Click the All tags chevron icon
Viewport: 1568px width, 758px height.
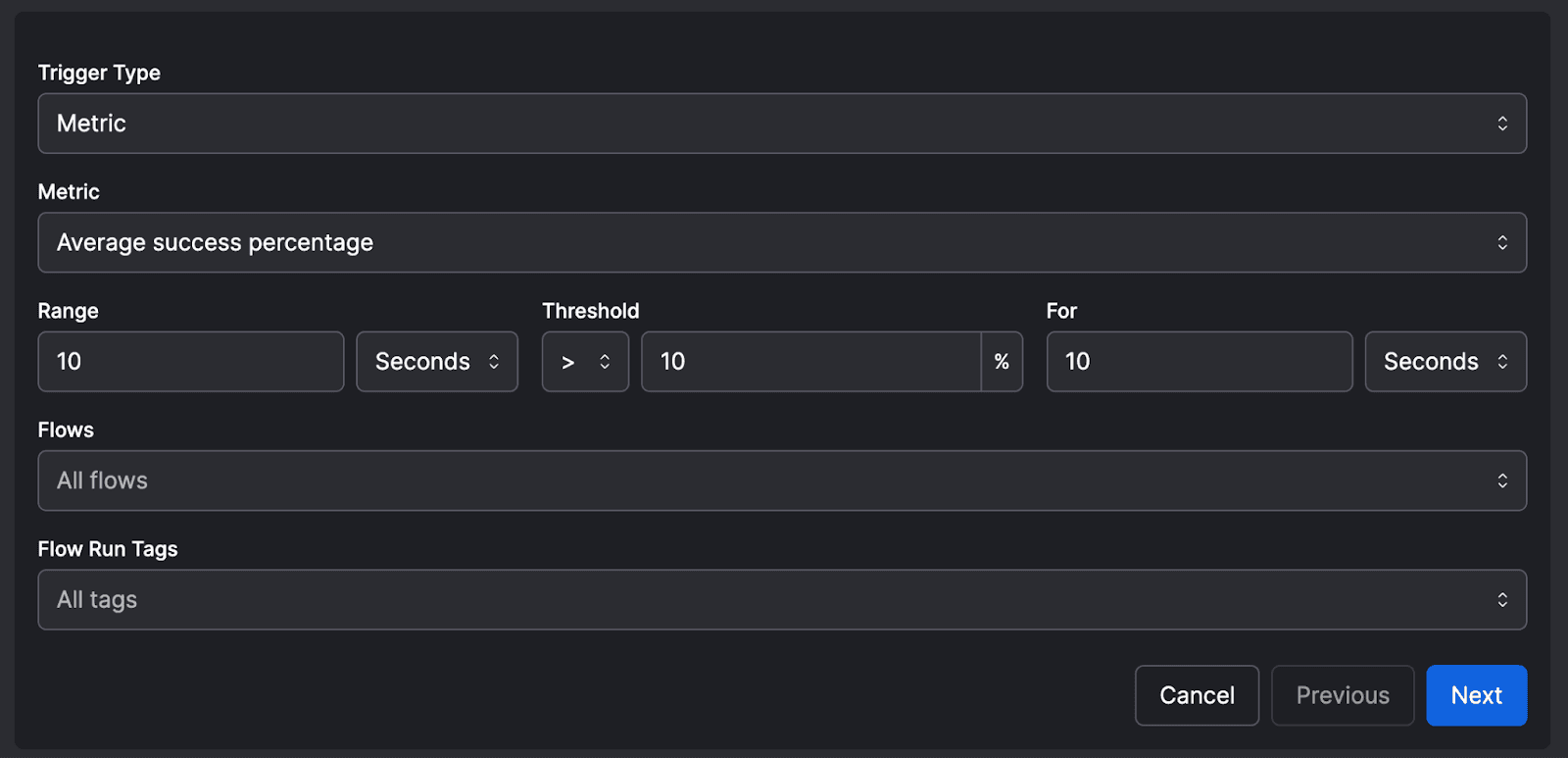click(x=1501, y=599)
